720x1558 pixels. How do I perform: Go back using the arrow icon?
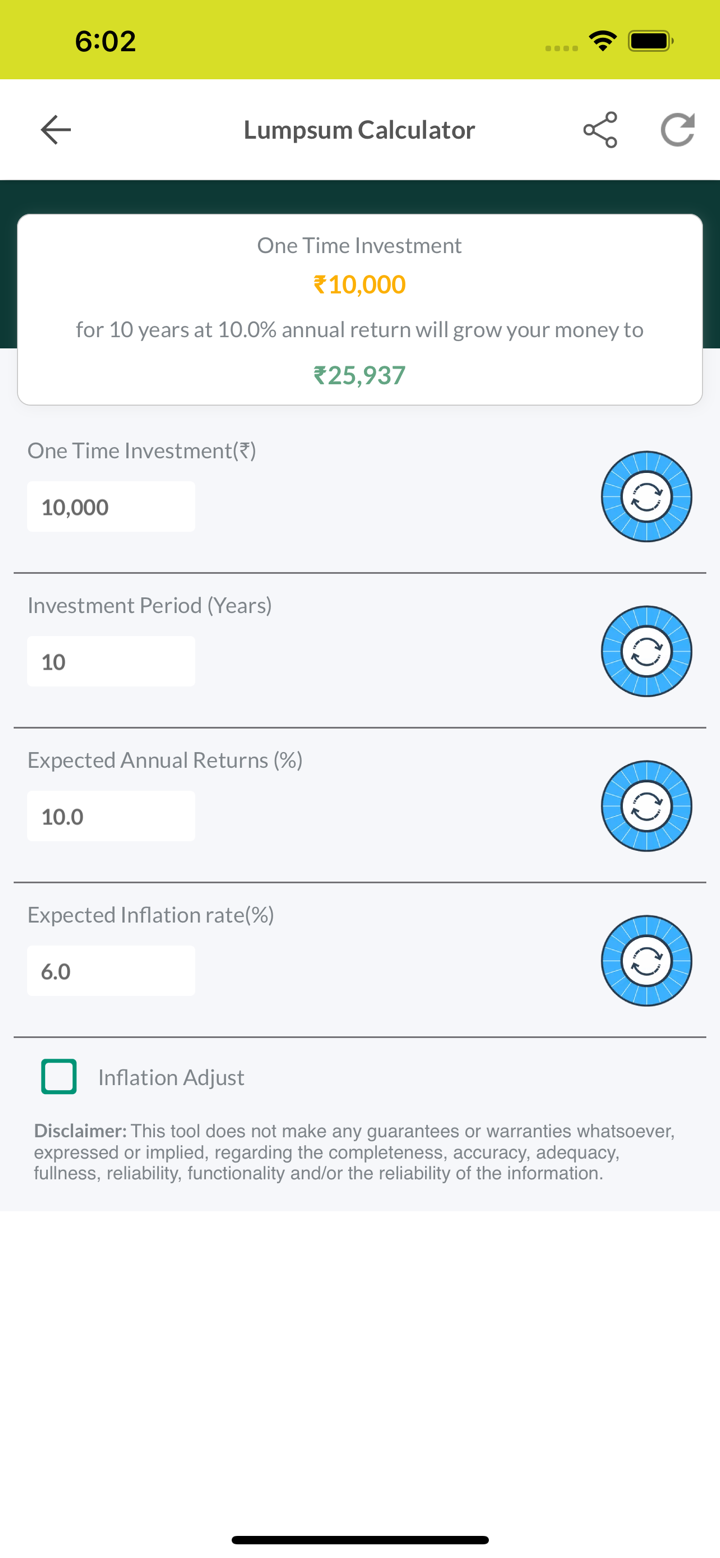tap(56, 129)
